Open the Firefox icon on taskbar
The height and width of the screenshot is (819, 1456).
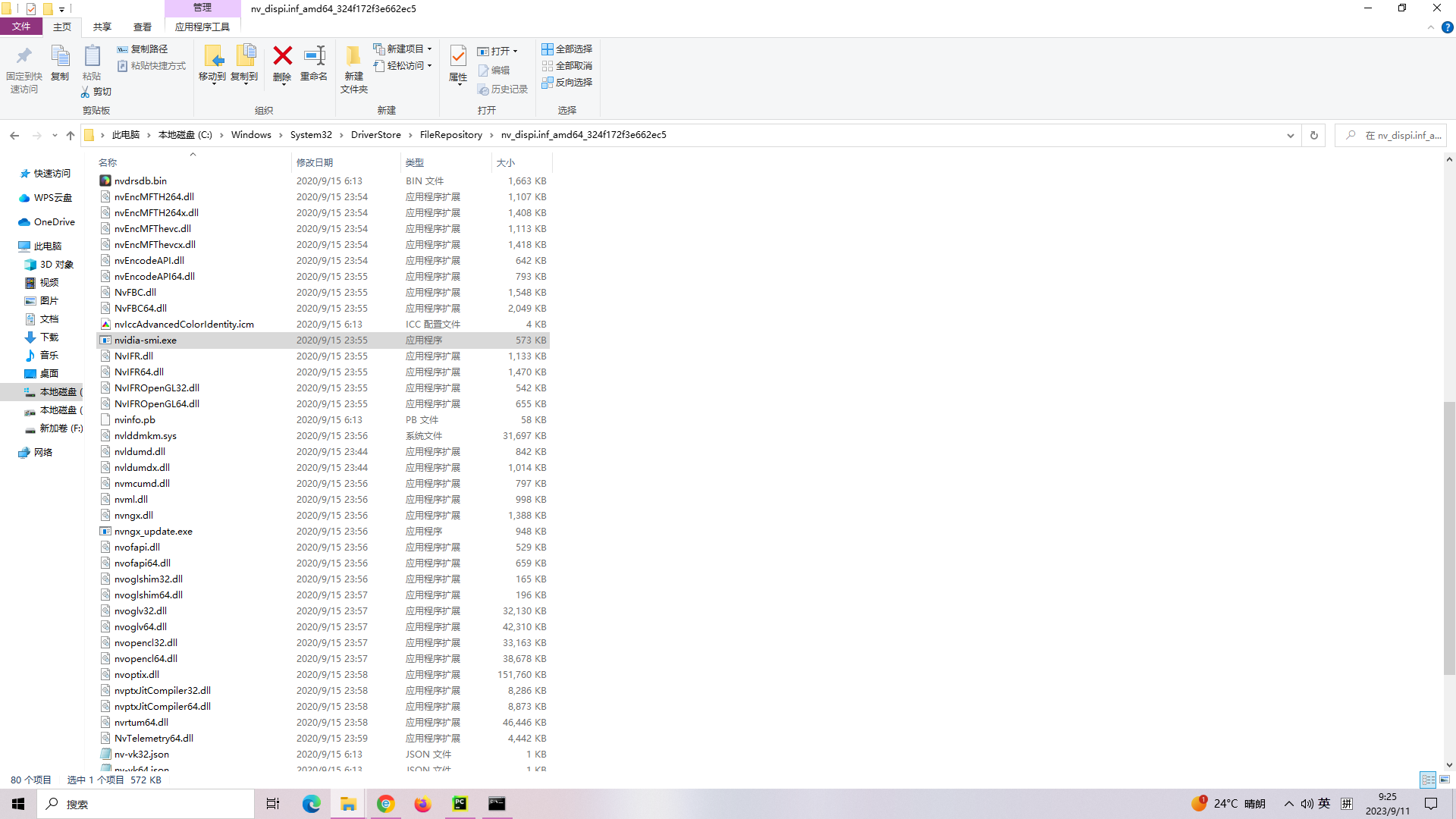pos(422,804)
